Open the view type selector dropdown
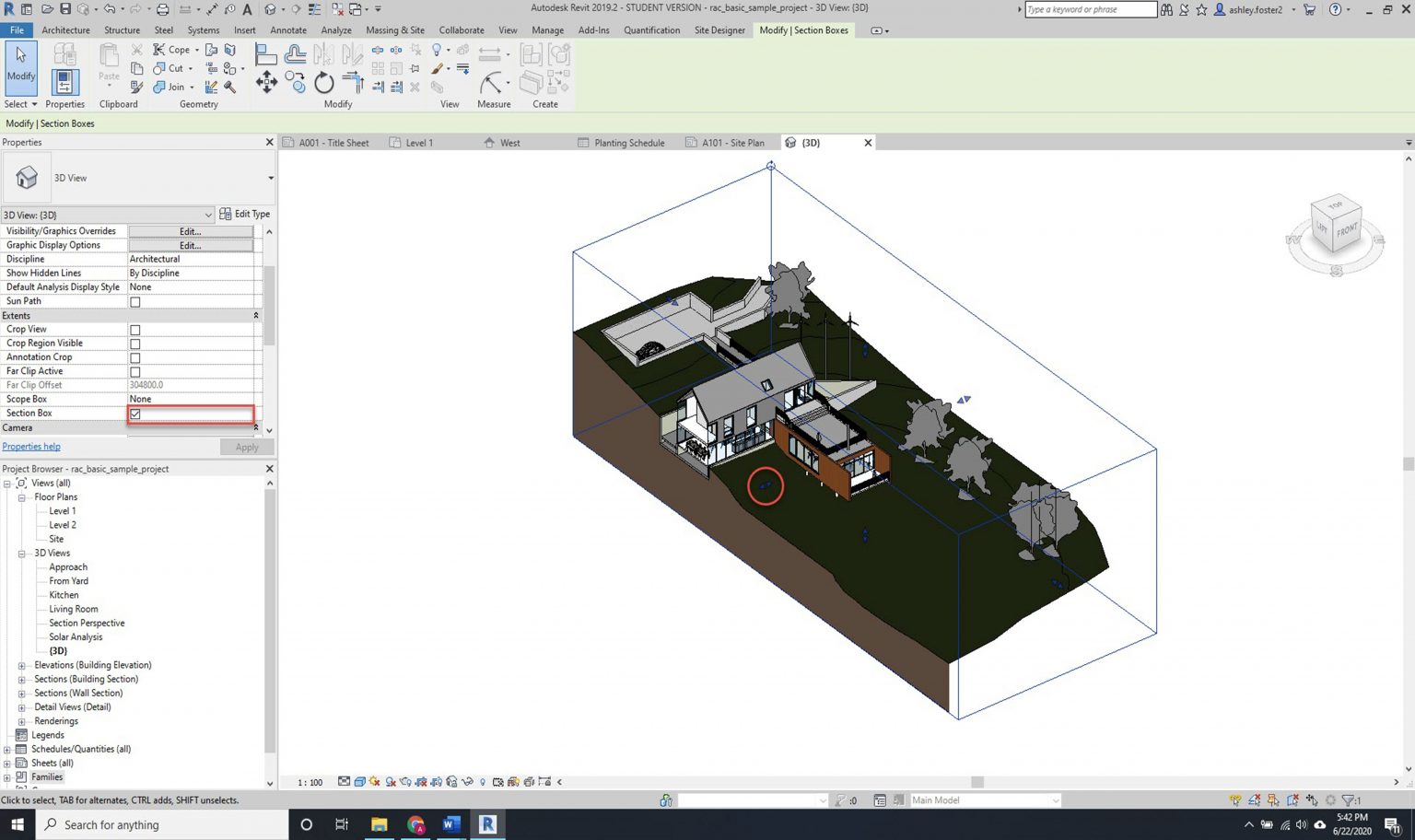This screenshot has width=1415, height=840. [x=208, y=214]
